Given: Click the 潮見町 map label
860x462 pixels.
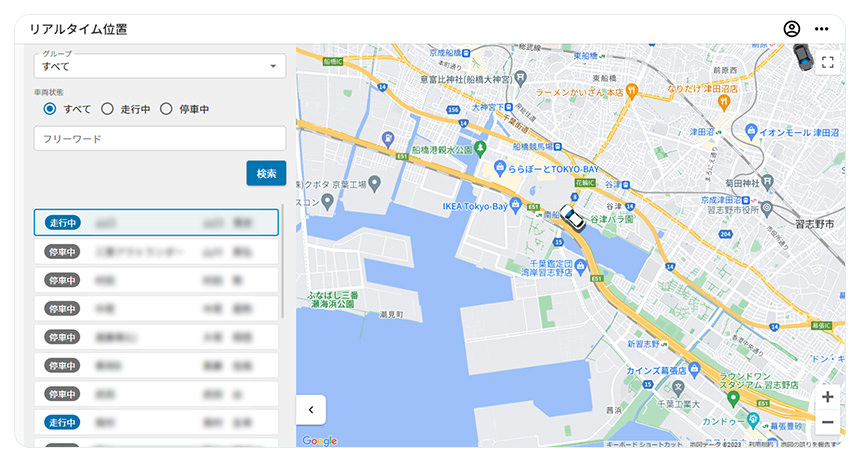Looking at the screenshot, I should 391,314.
